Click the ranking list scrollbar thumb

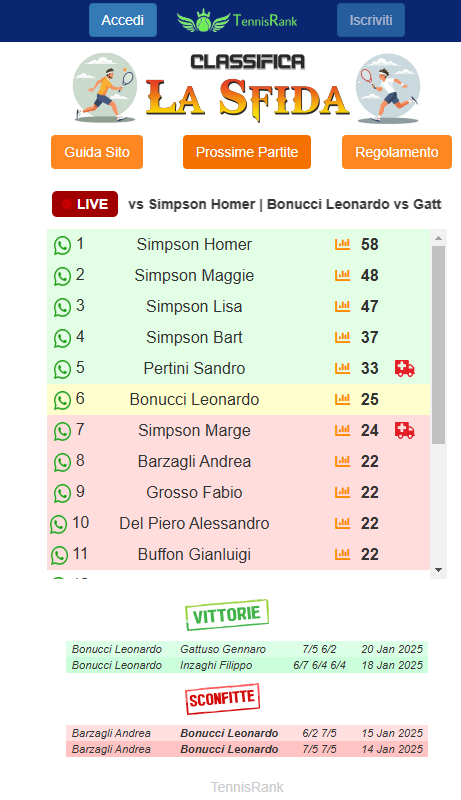tap(438, 345)
